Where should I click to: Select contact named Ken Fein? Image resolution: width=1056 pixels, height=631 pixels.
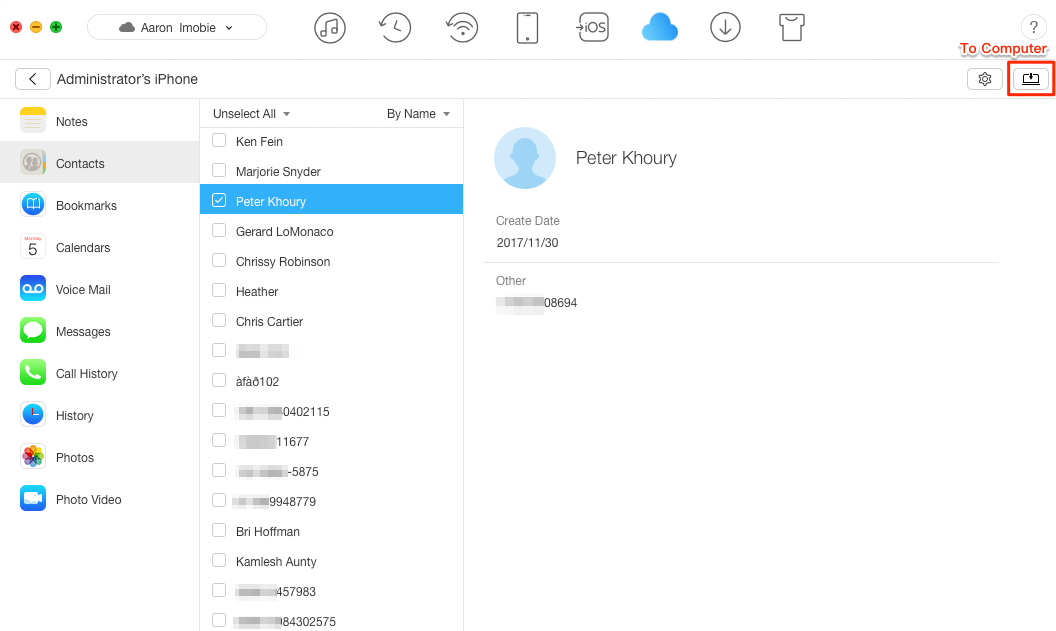point(331,141)
